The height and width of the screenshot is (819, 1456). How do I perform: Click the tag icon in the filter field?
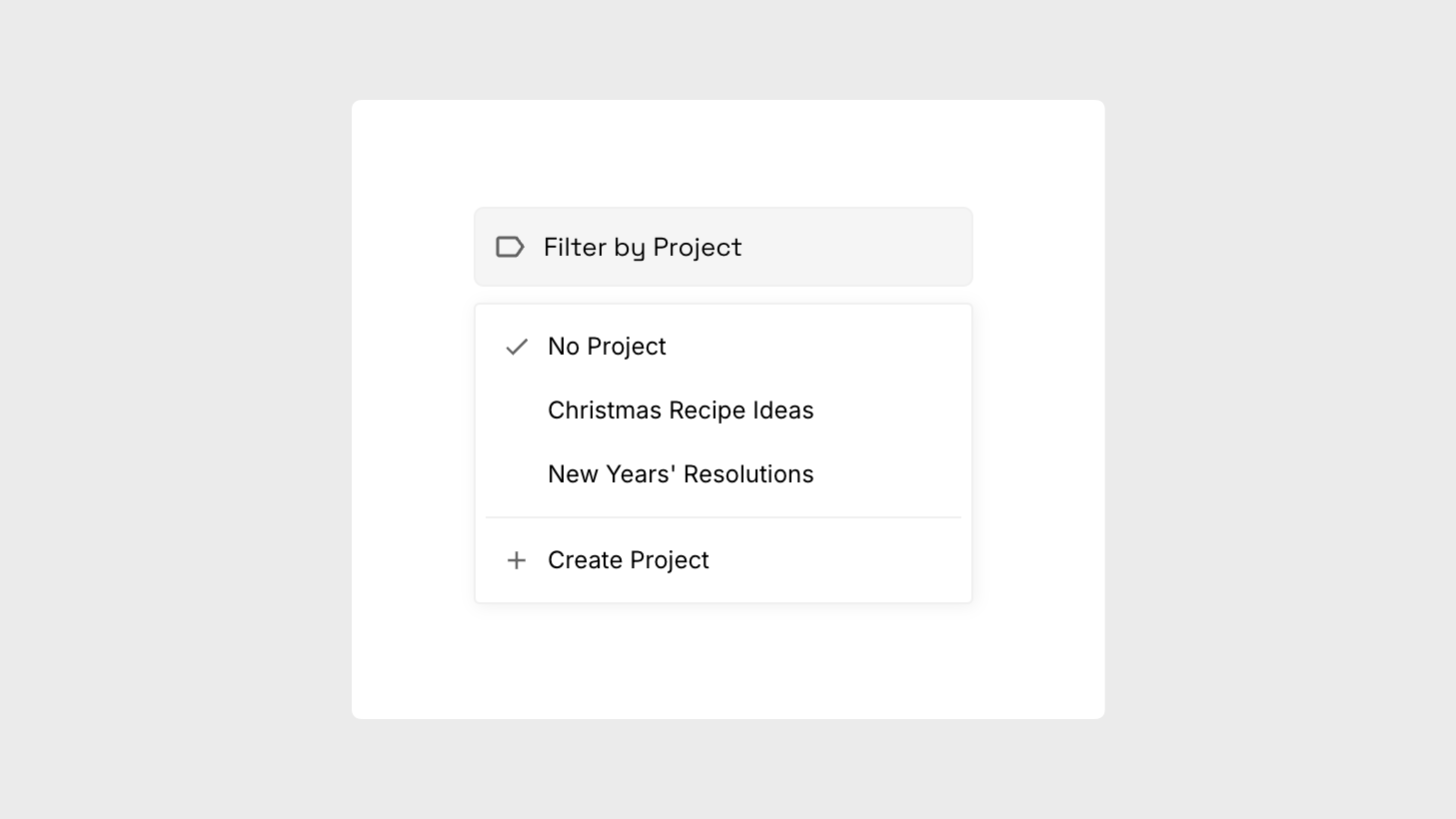click(510, 247)
